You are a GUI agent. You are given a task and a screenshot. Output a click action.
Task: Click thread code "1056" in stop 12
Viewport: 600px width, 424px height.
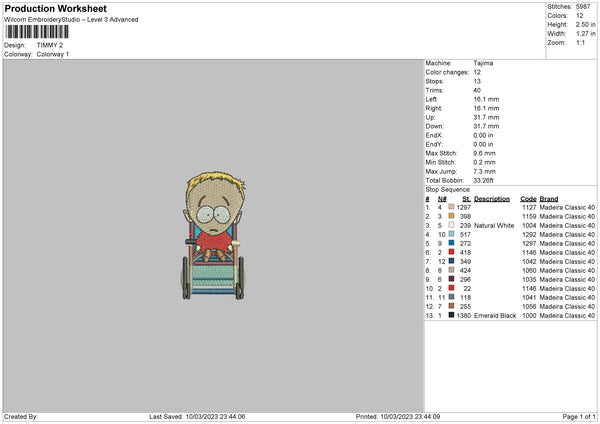click(529, 307)
